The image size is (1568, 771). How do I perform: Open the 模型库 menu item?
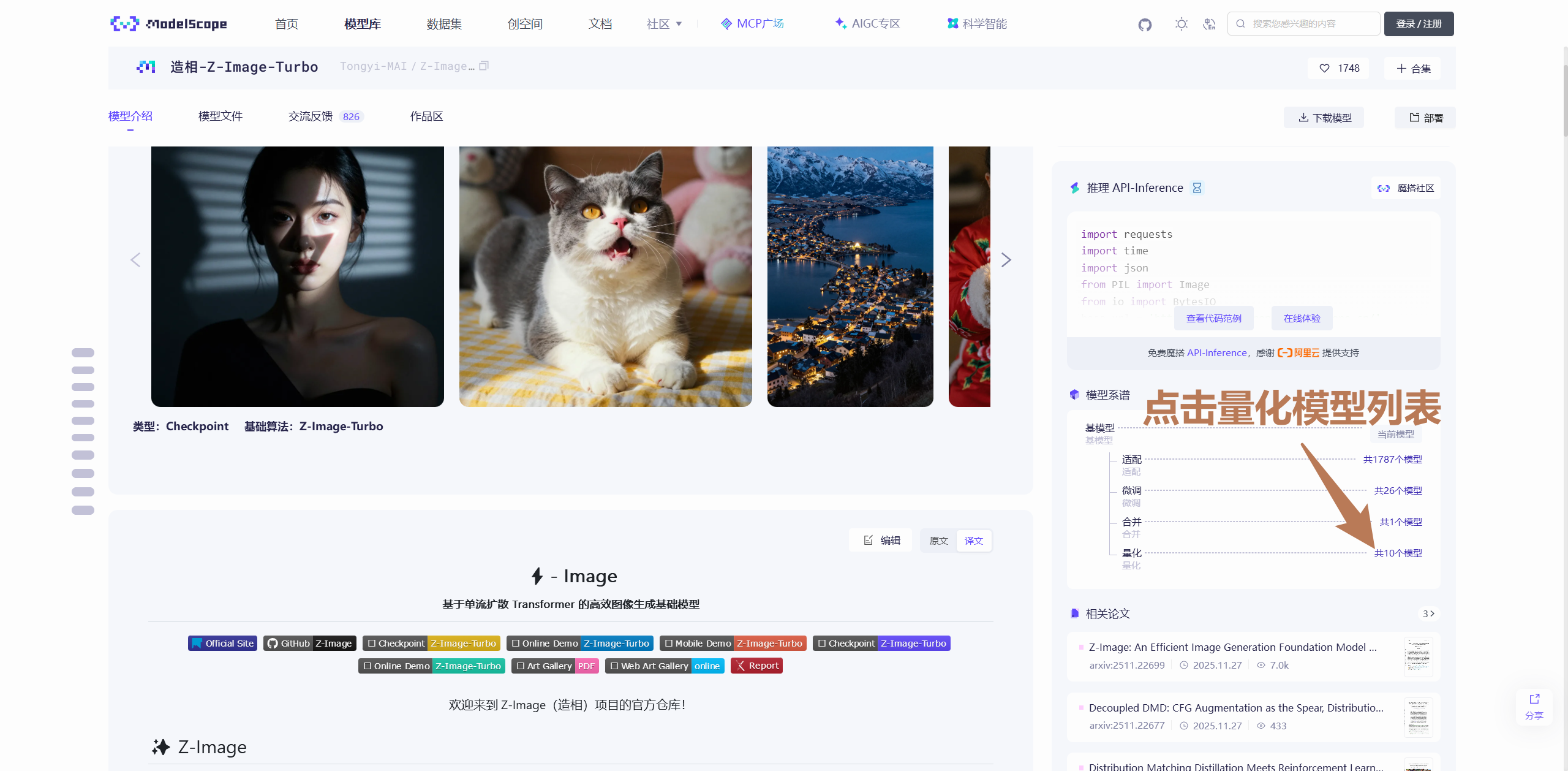point(363,24)
